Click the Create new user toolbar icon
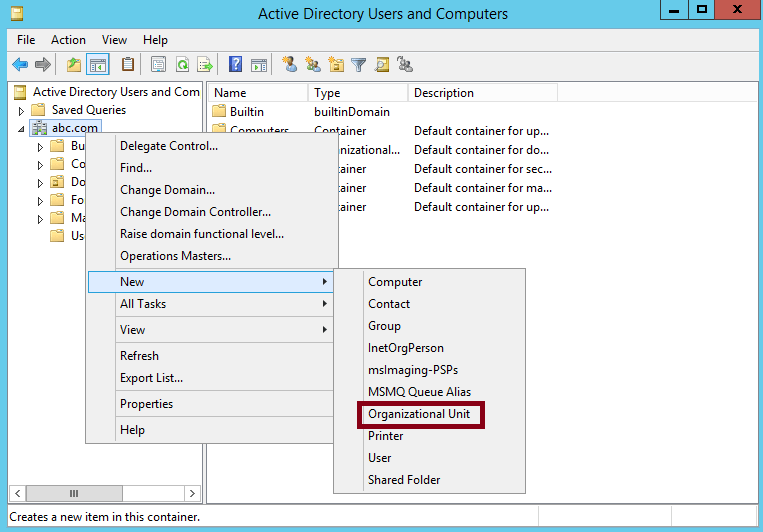Viewport: 763px width, 532px height. (x=290, y=64)
